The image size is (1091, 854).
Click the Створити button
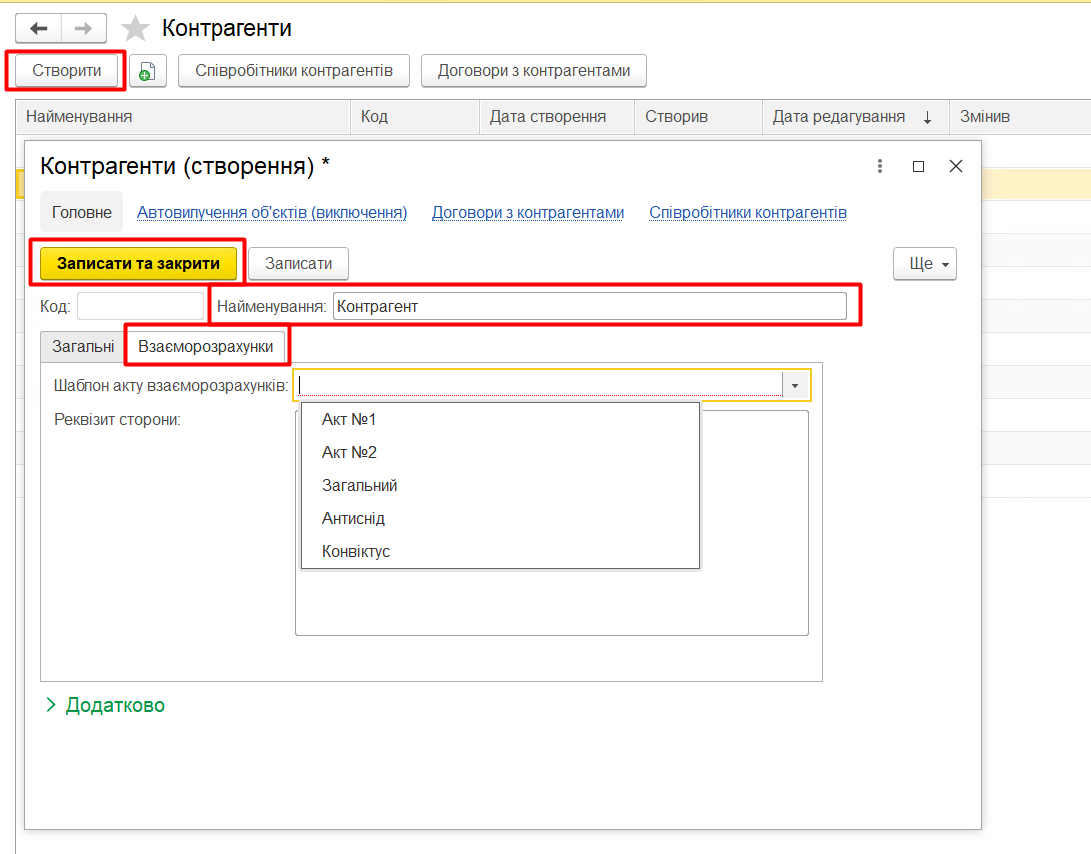click(x=67, y=71)
